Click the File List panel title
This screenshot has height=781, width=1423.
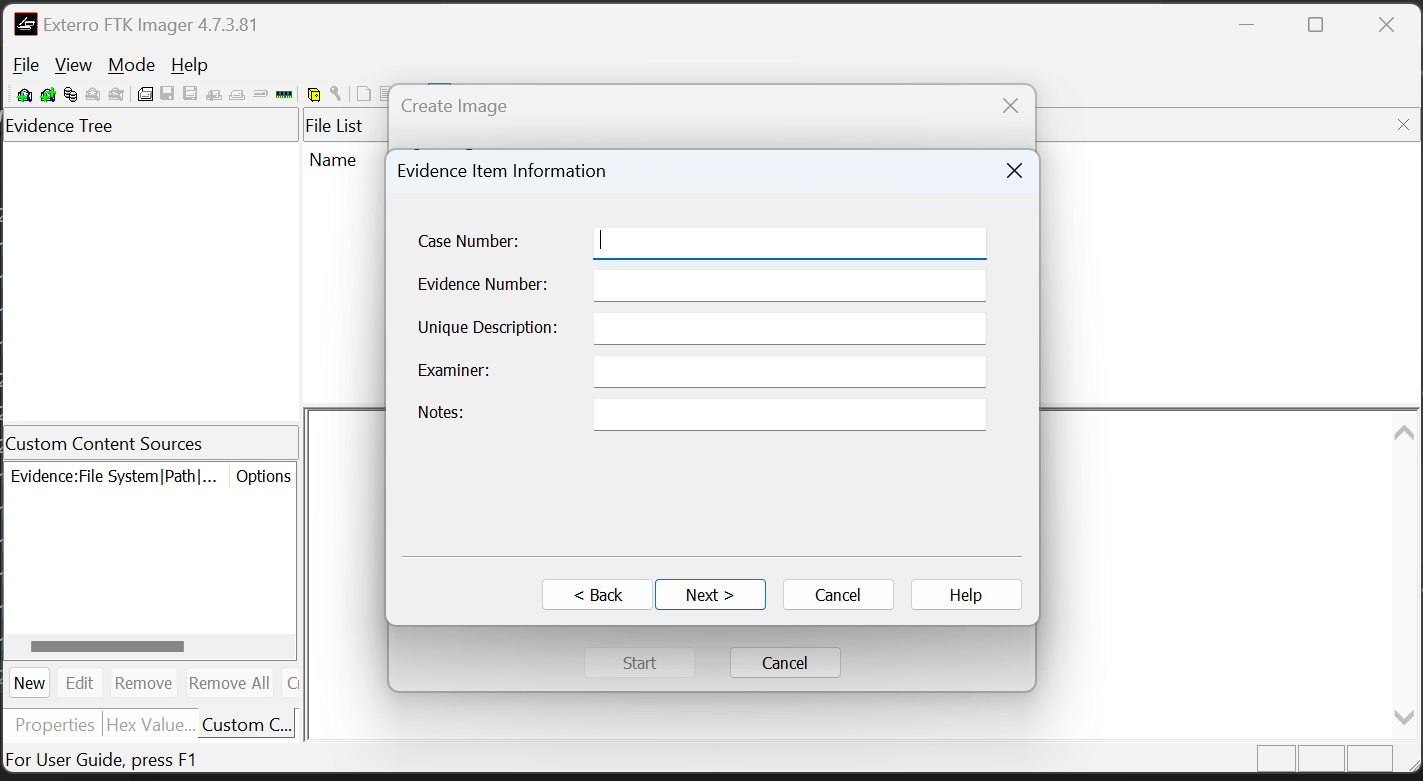tap(334, 126)
